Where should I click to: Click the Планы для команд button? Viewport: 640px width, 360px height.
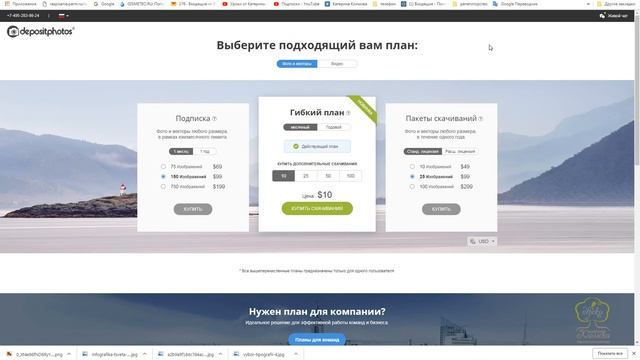tap(317, 340)
